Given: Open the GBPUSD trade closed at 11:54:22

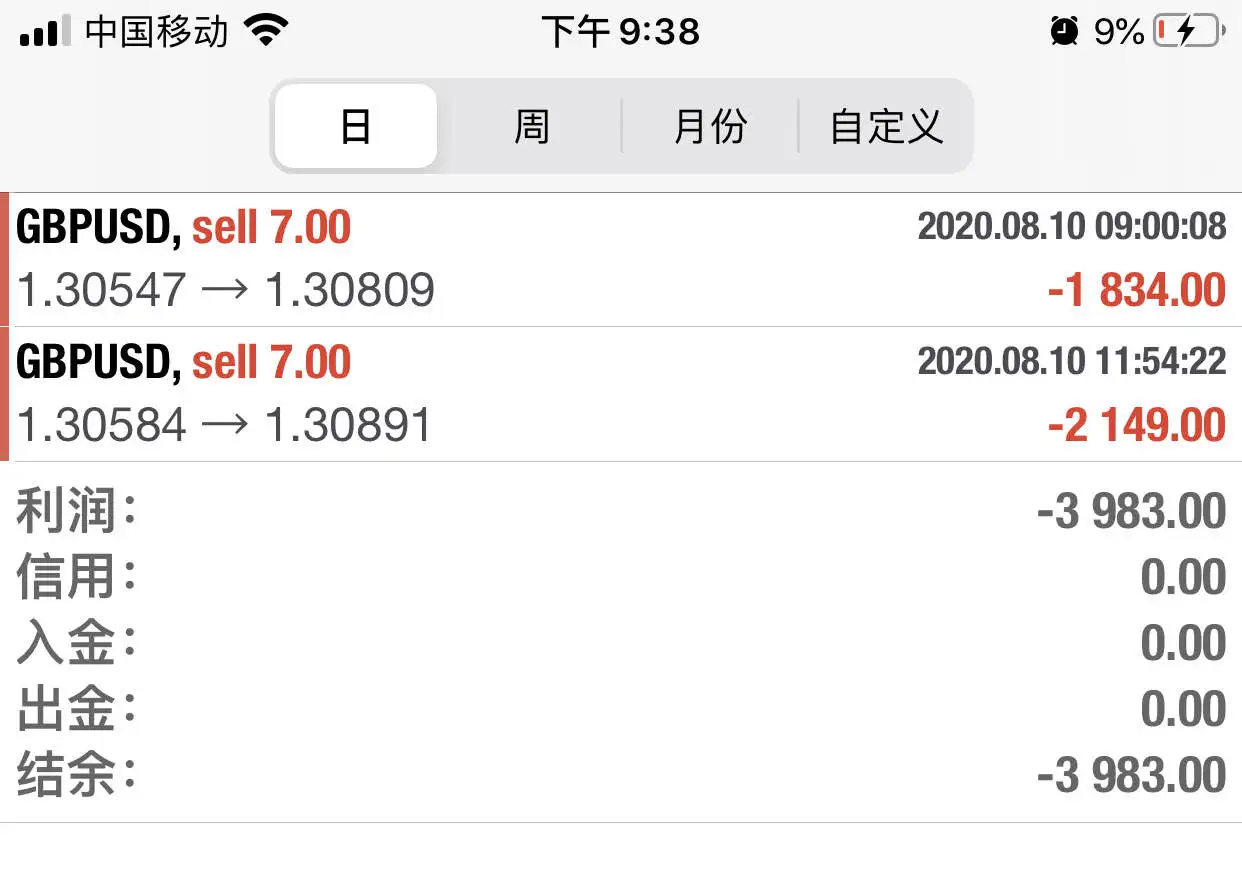Looking at the screenshot, I should pyautogui.click(x=621, y=394).
